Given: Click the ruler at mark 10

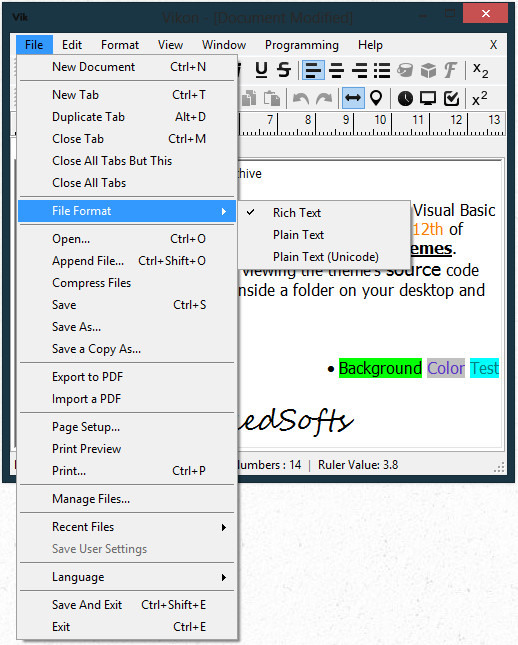Looking at the screenshot, I should pos(380,120).
